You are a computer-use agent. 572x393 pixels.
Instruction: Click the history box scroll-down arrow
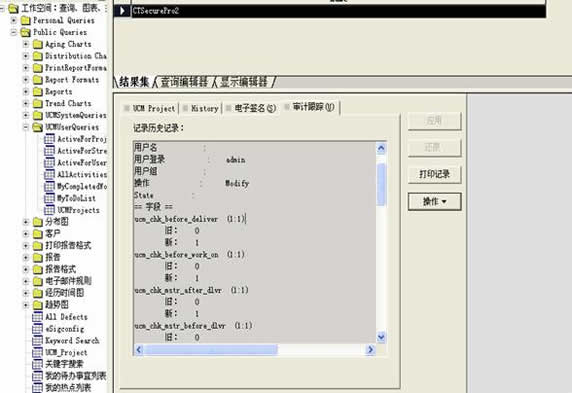tap(381, 337)
